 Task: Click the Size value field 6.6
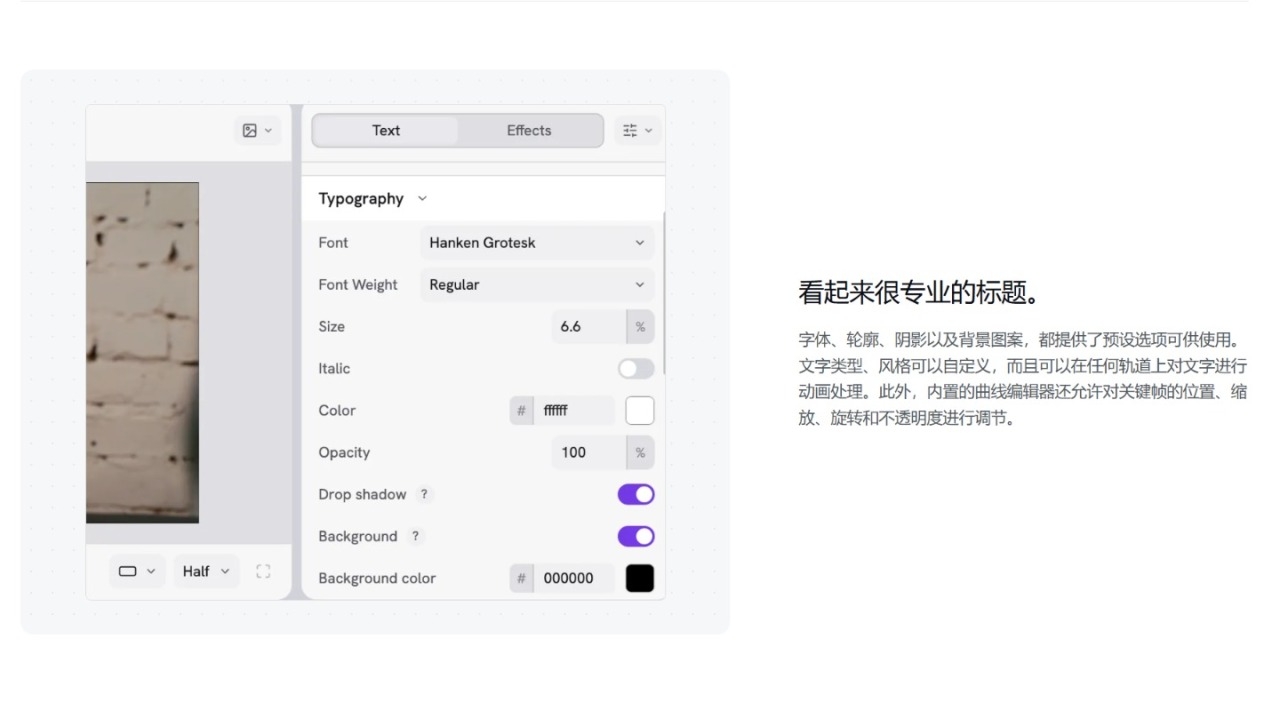pyautogui.click(x=589, y=326)
